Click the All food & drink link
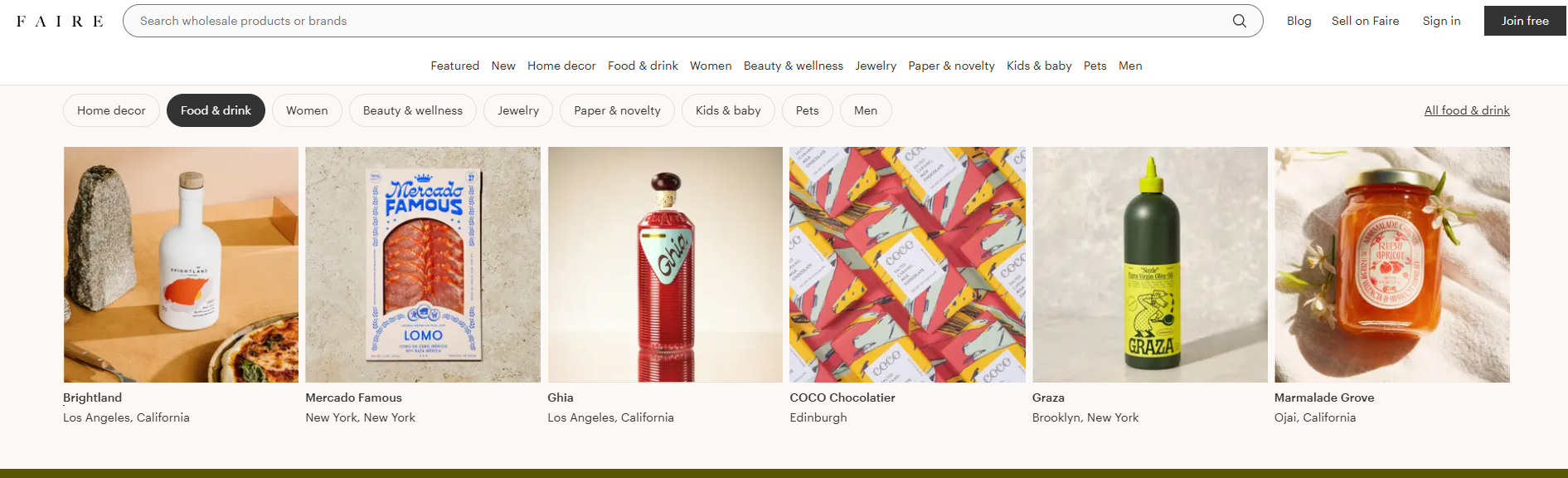The width and height of the screenshot is (1568, 478). [x=1466, y=110]
